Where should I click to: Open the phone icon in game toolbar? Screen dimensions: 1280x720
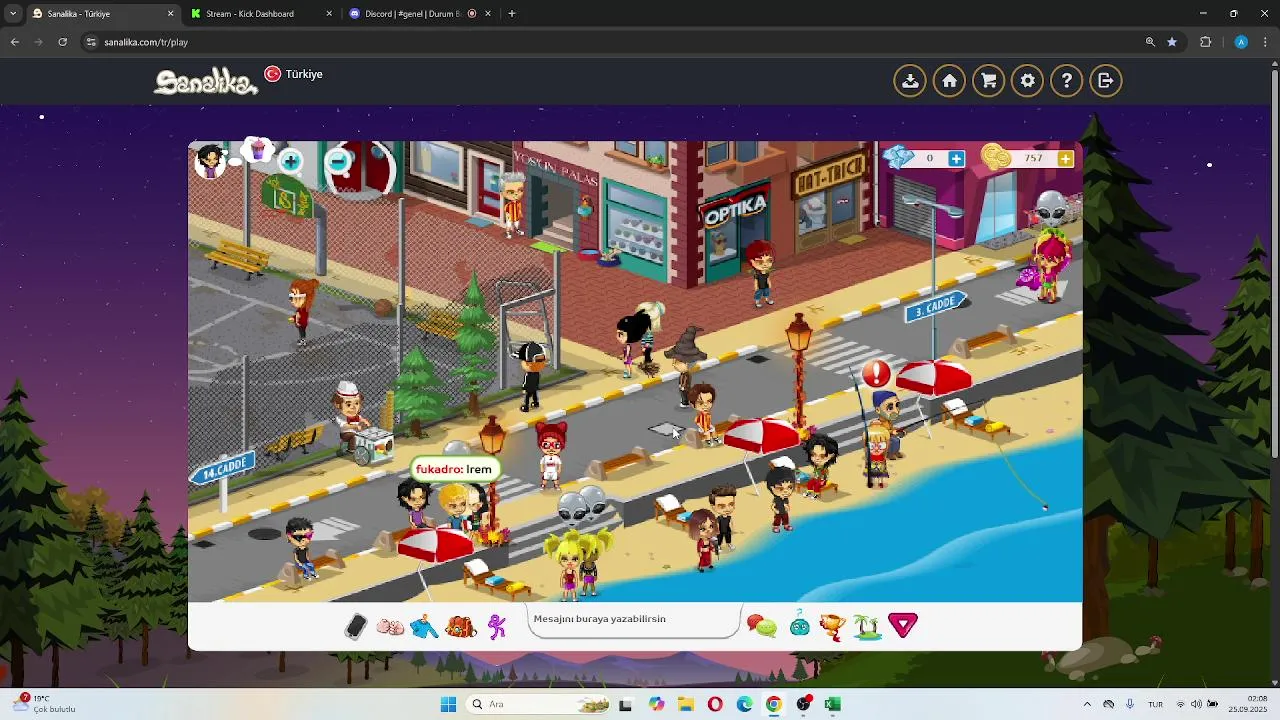point(356,626)
